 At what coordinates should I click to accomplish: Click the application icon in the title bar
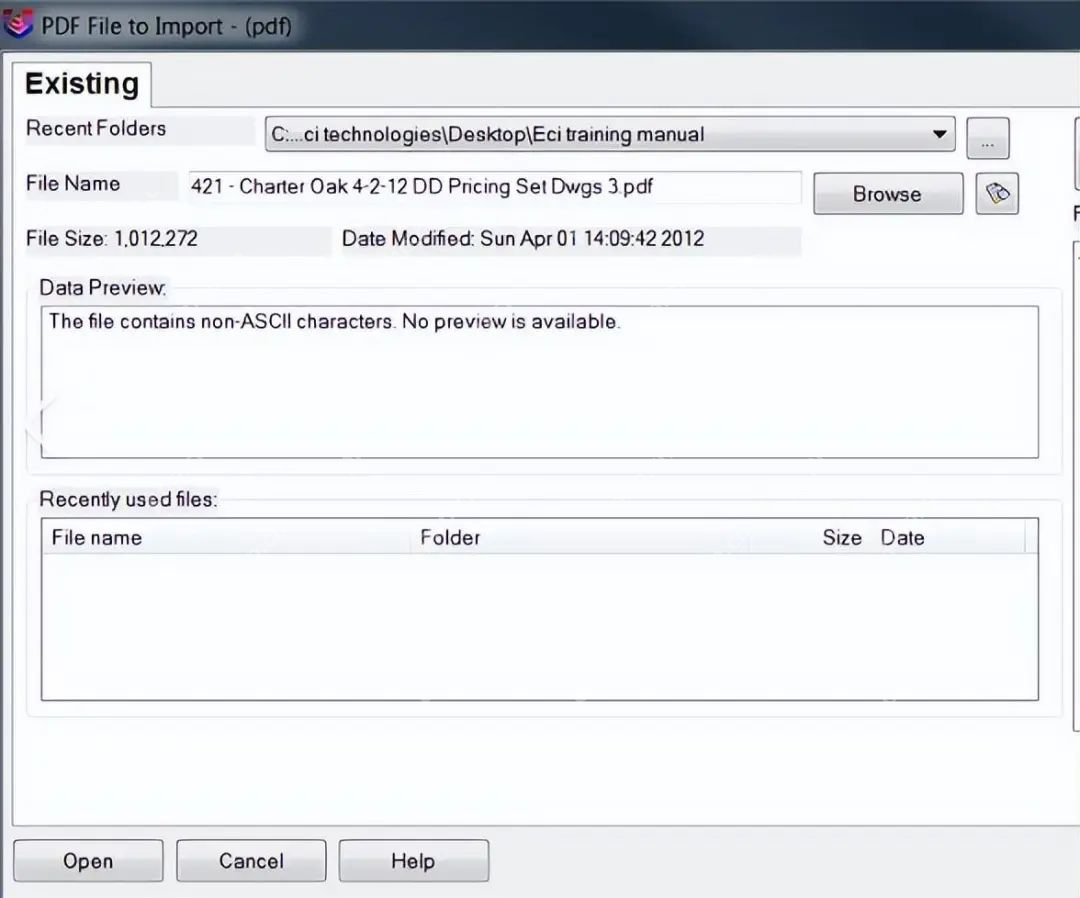click(x=17, y=23)
